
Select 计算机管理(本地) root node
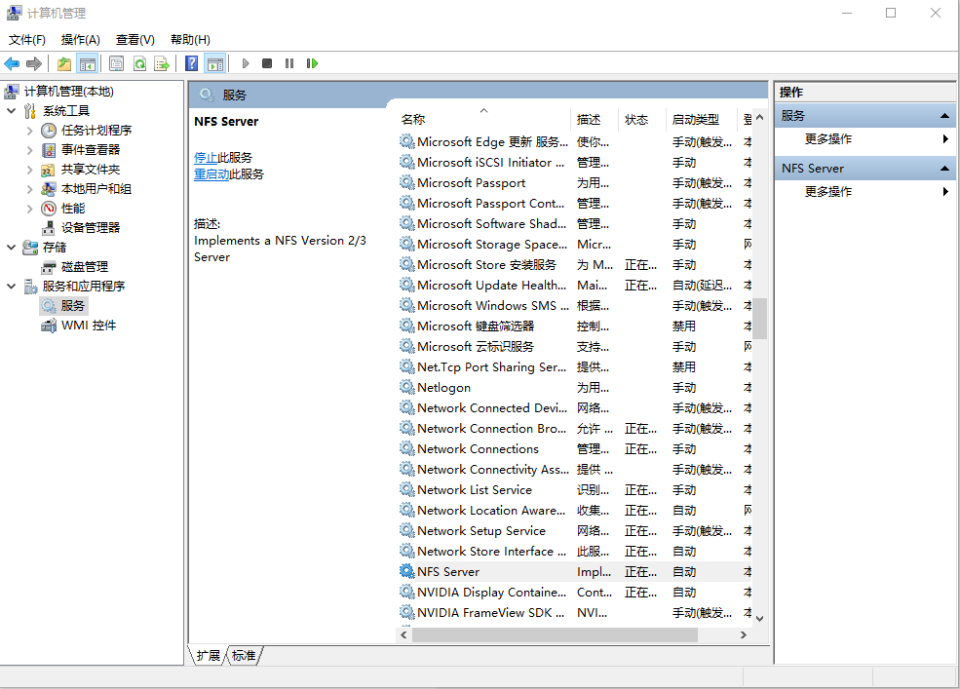coord(69,91)
